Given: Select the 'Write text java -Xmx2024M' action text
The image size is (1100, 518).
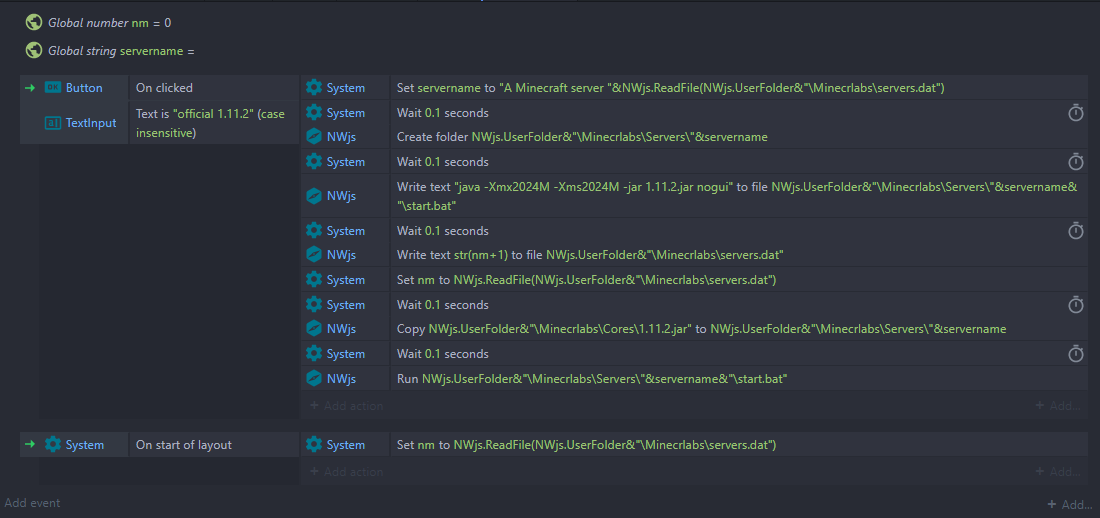Looking at the screenshot, I should tap(737, 196).
